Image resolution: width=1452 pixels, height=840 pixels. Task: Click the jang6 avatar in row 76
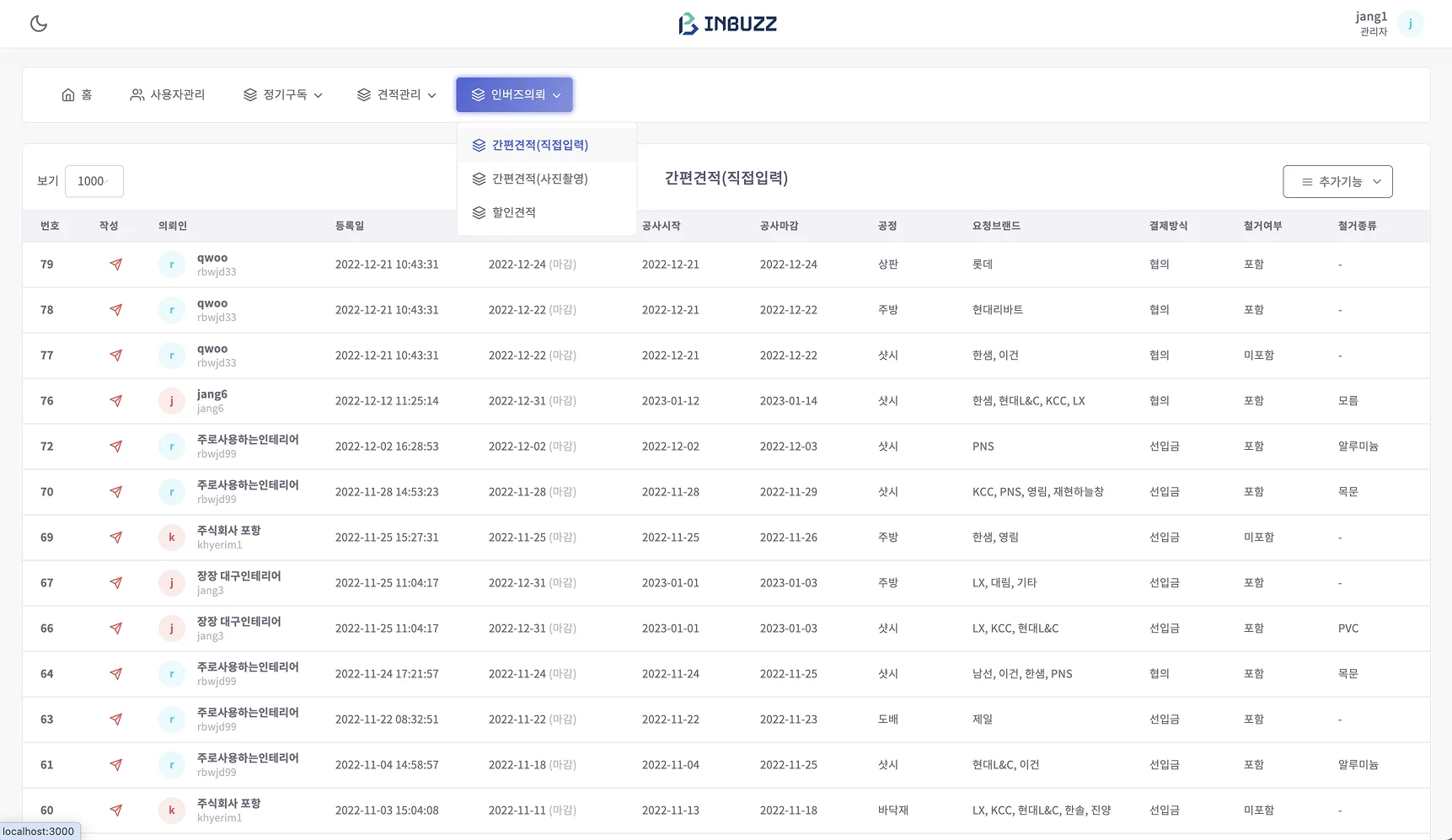pos(172,401)
